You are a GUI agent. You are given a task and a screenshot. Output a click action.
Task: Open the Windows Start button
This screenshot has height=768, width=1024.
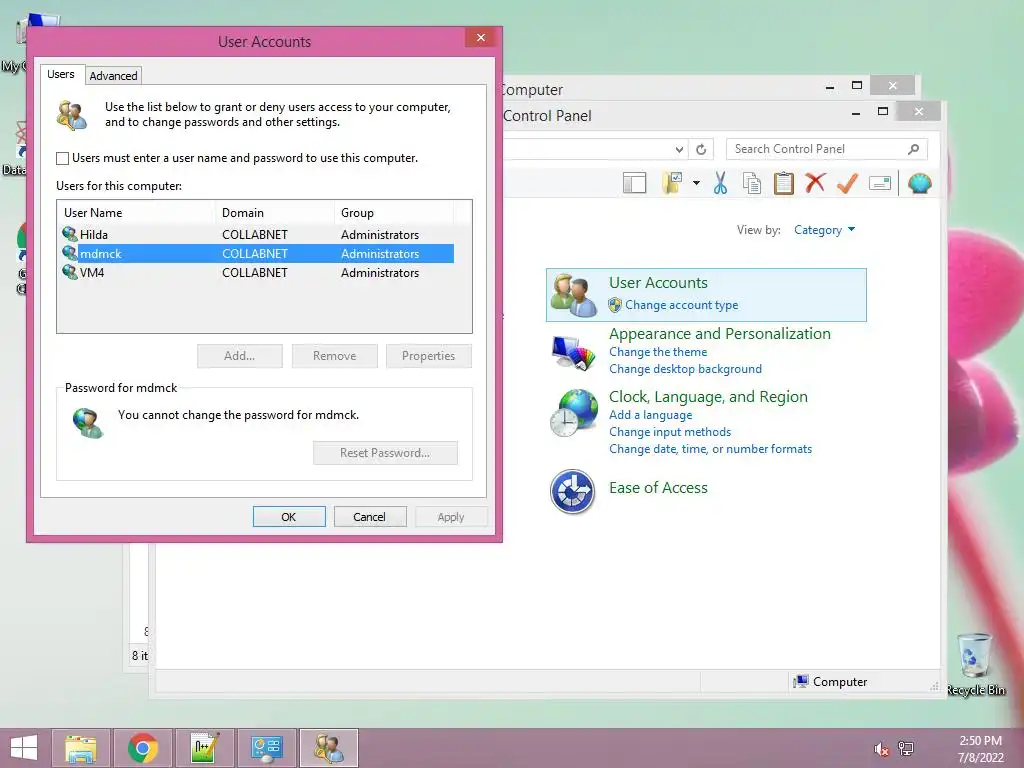tap(24, 748)
